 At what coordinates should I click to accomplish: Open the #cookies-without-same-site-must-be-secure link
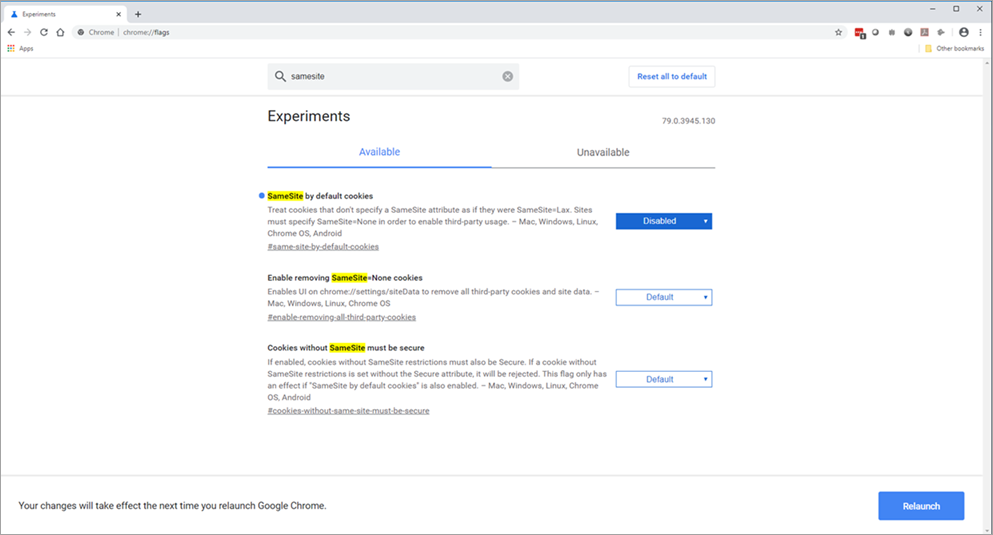pyautogui.click(x=348, y=411)
